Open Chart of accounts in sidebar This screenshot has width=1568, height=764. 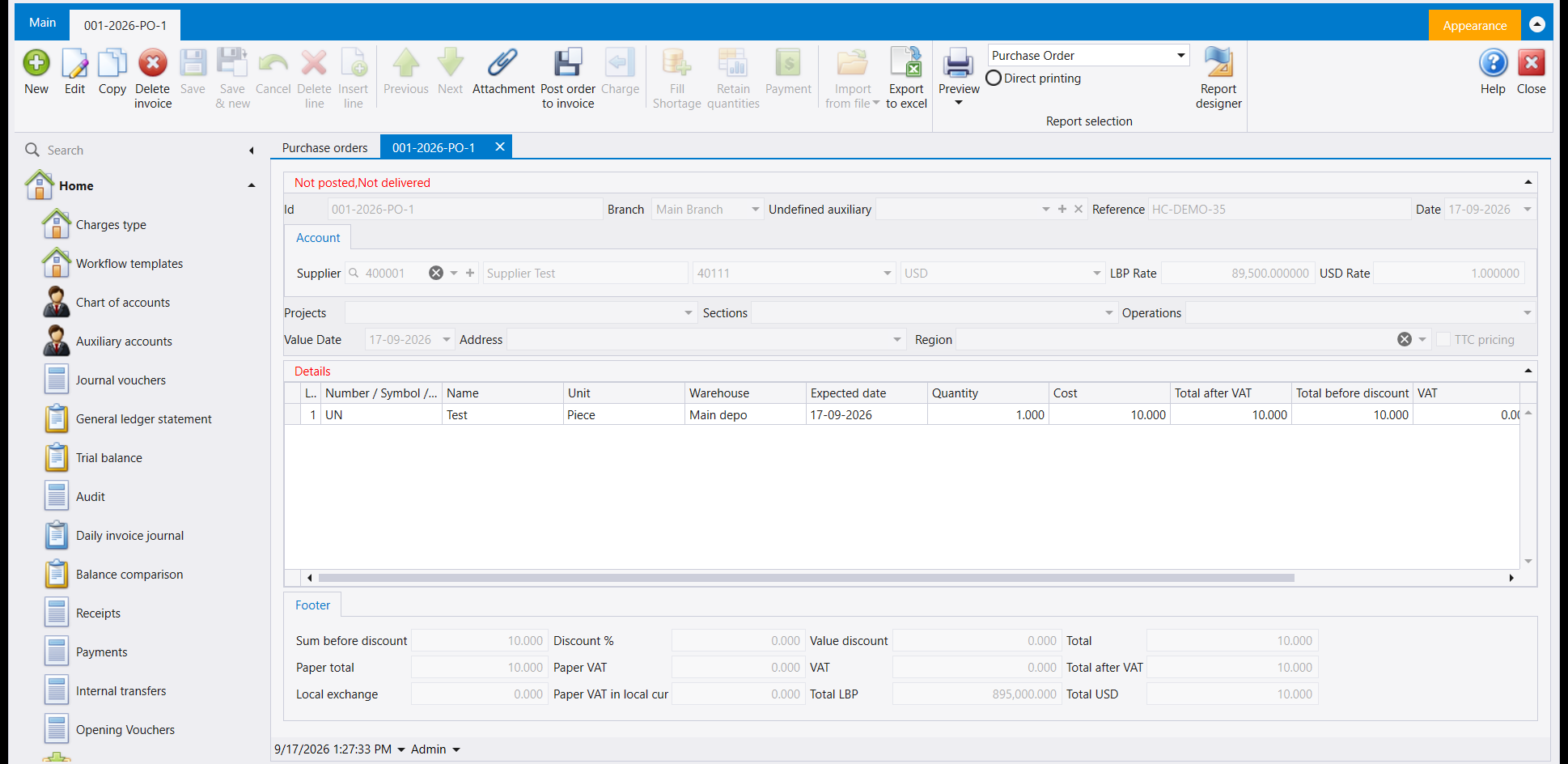point(123,303)
